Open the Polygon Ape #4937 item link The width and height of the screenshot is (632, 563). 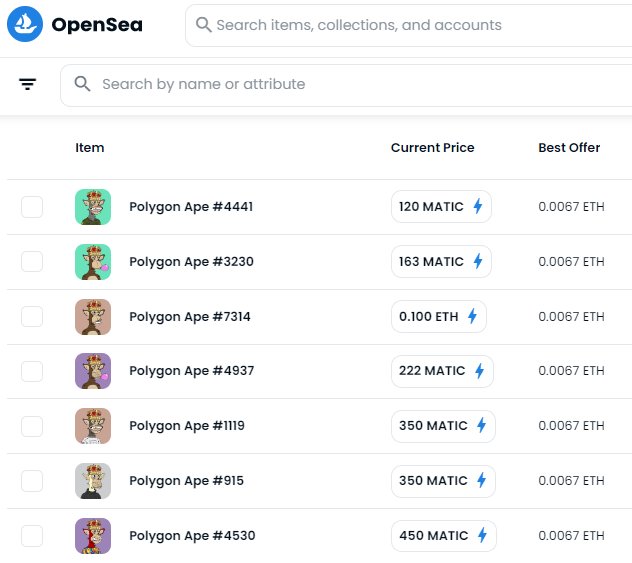pos(192,371)
